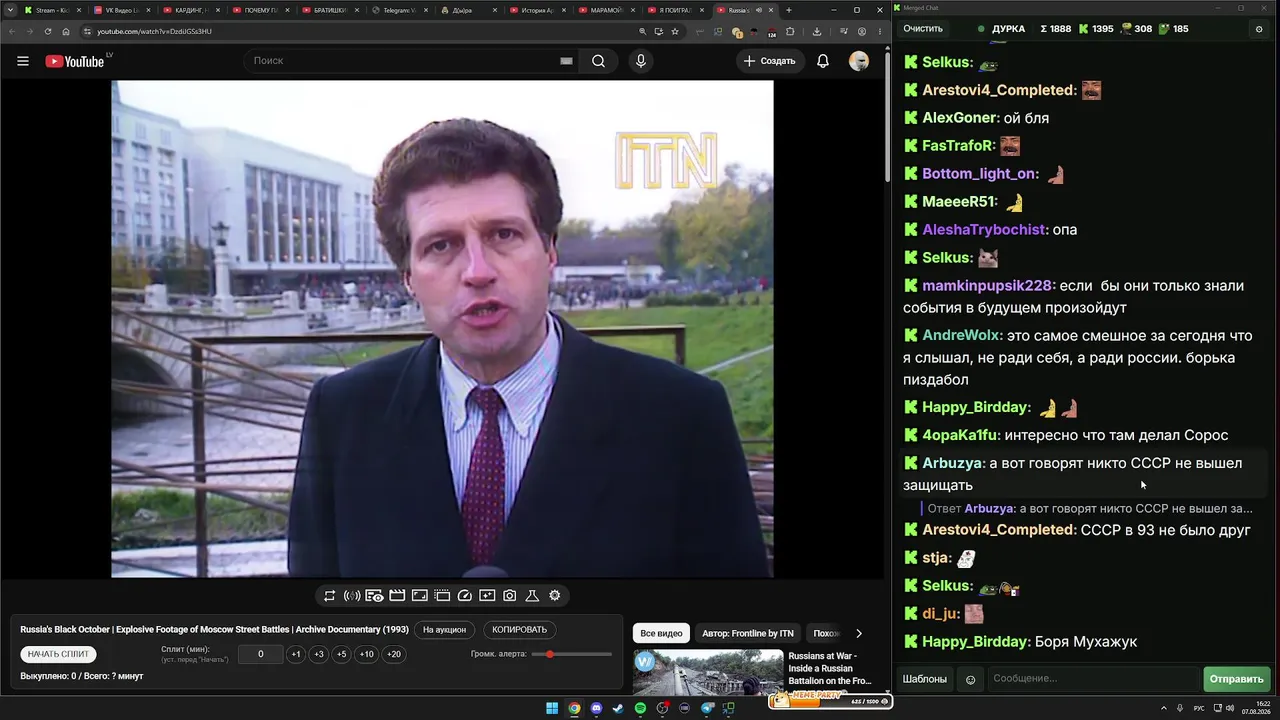Select 'Автор: Frontline by ITN' chip
The width and height of the screenshot is (1280, 720).
click(747, 633)
